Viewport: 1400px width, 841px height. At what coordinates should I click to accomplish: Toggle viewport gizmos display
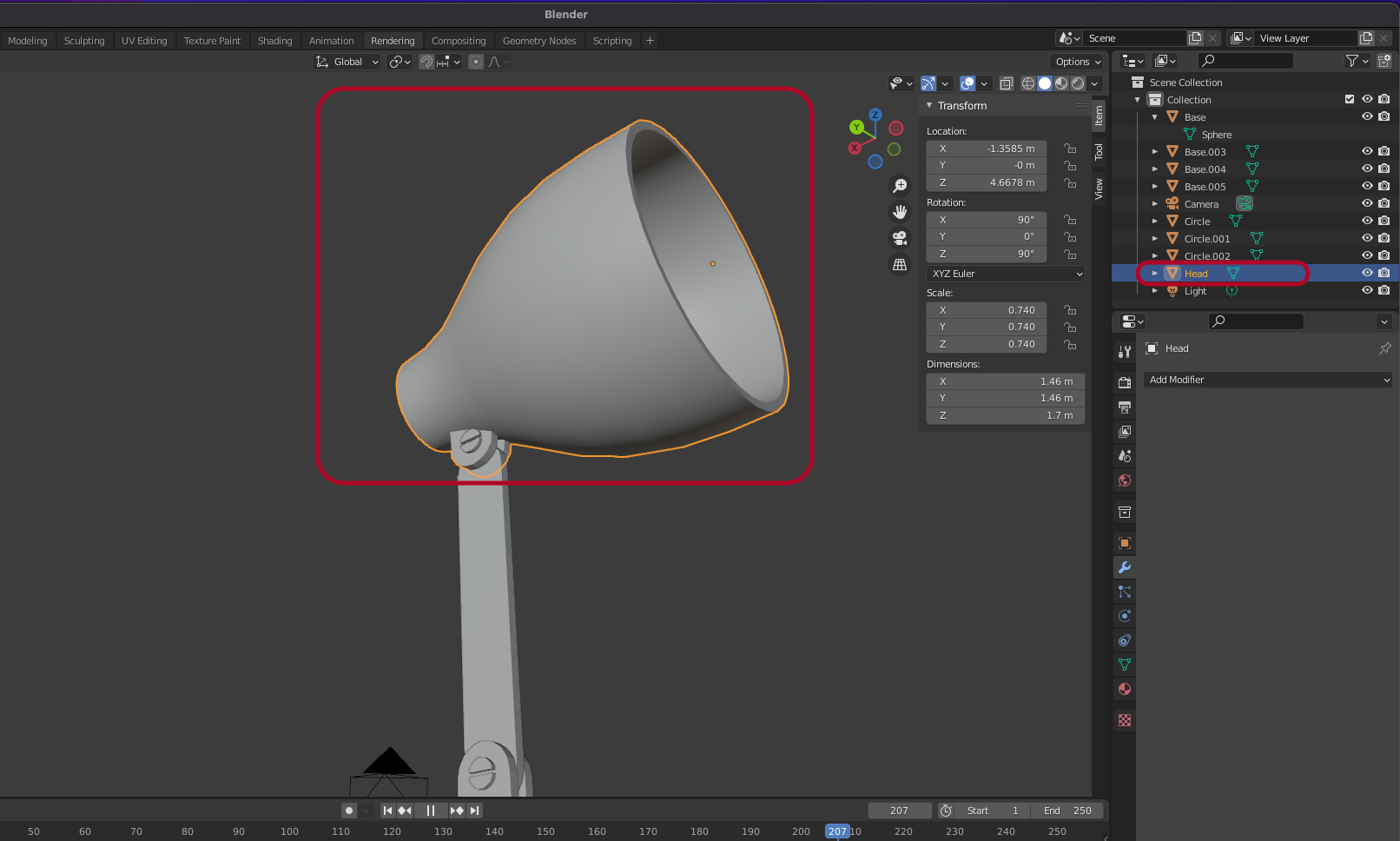point(928,83)
